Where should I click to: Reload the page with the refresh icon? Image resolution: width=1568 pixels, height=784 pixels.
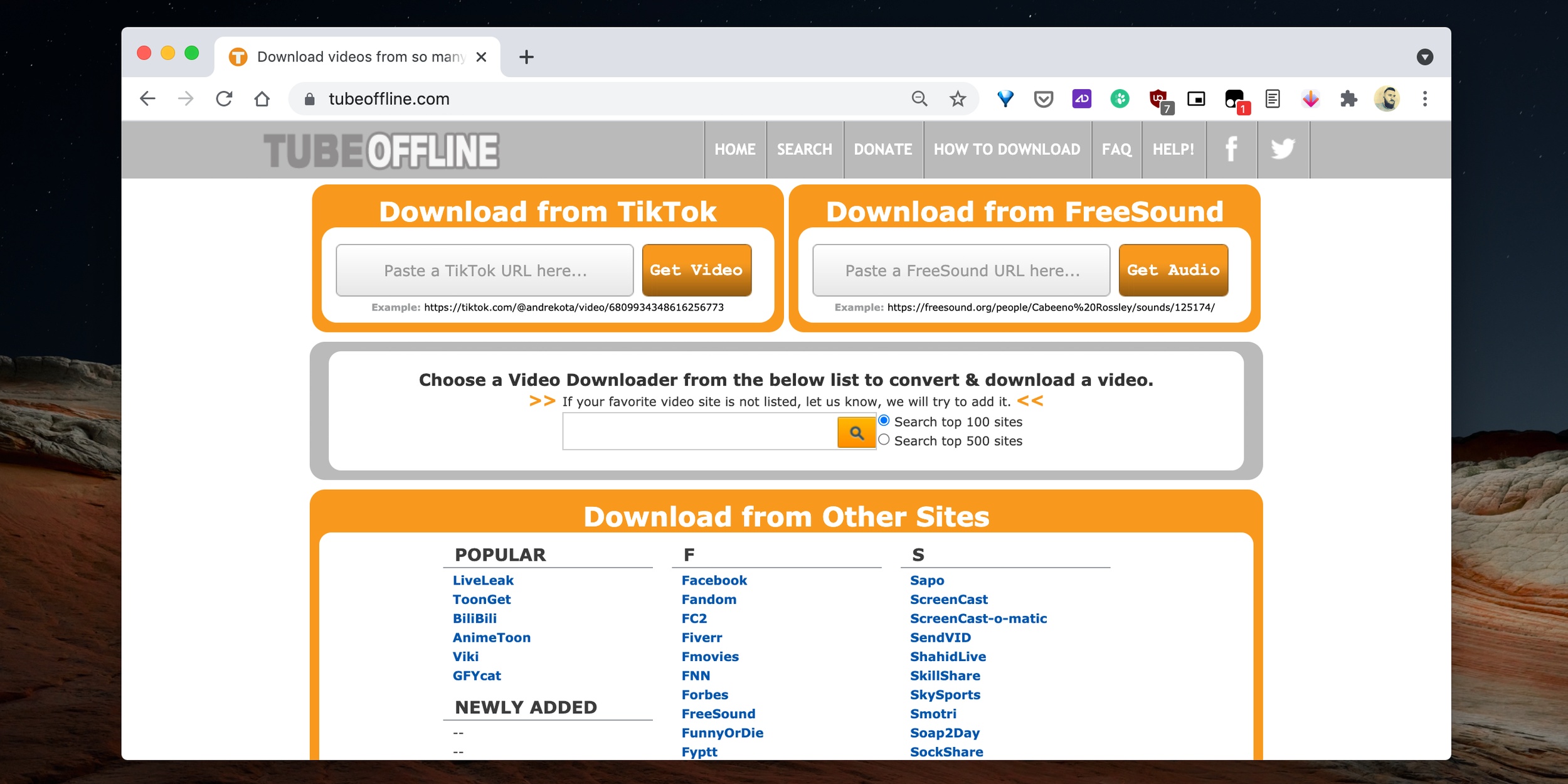(x=224, y=98)
